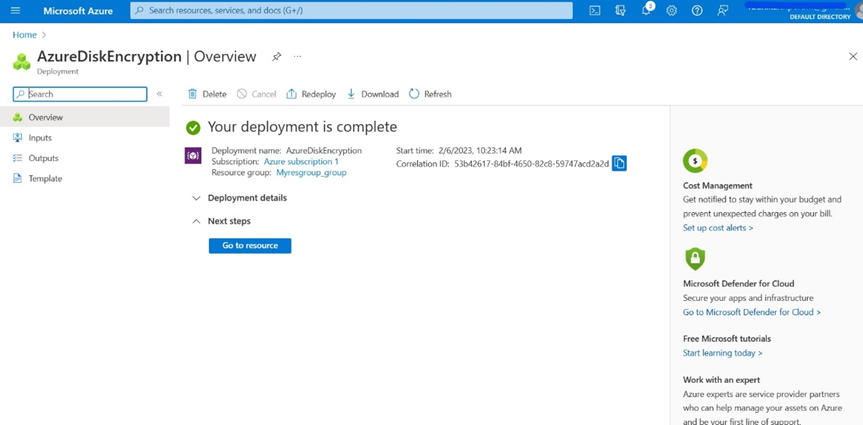Select Overview in the left menu
The width and height of the screenshot is (863, 425).
[85, 117]
